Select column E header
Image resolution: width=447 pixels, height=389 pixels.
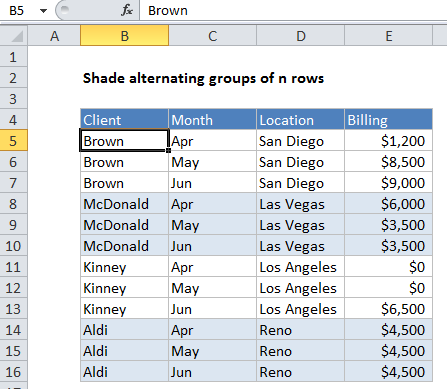388,36
